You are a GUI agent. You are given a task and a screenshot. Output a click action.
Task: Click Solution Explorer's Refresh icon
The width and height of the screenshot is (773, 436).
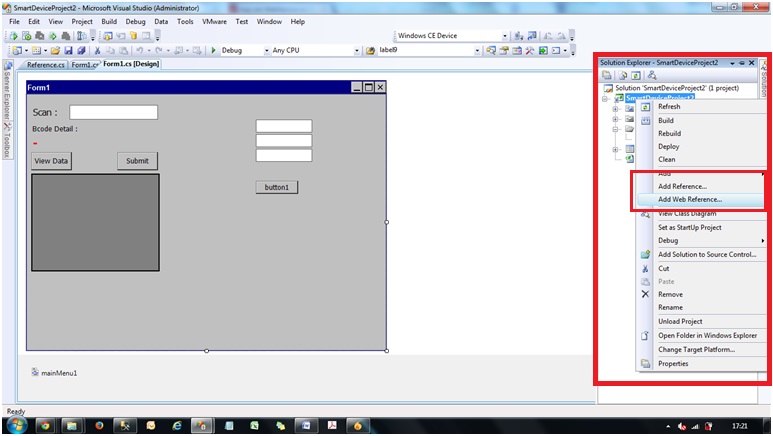tap(636, 75)
